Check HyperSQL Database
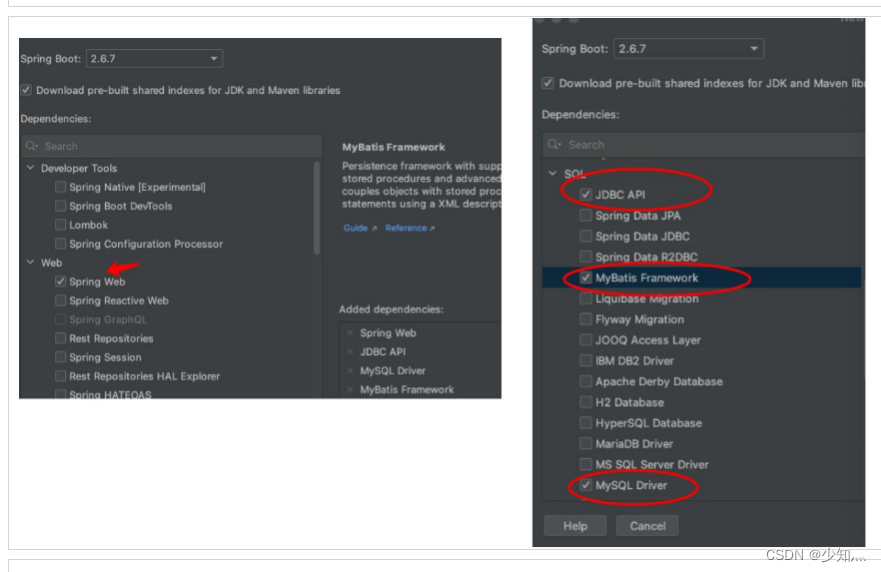881x572 pixels. coord(585,423)
